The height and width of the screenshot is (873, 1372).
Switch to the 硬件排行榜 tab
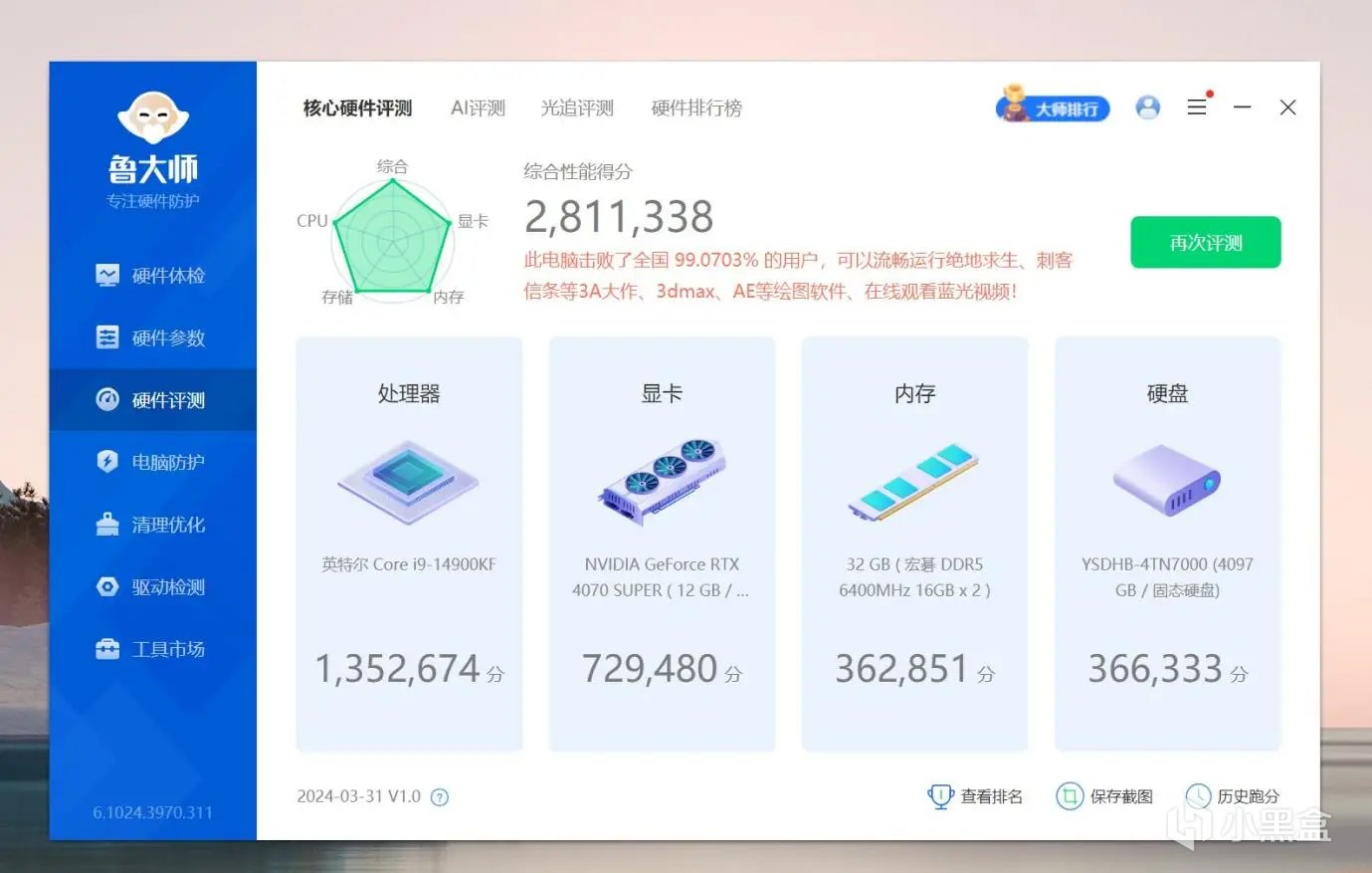(696, 108)
